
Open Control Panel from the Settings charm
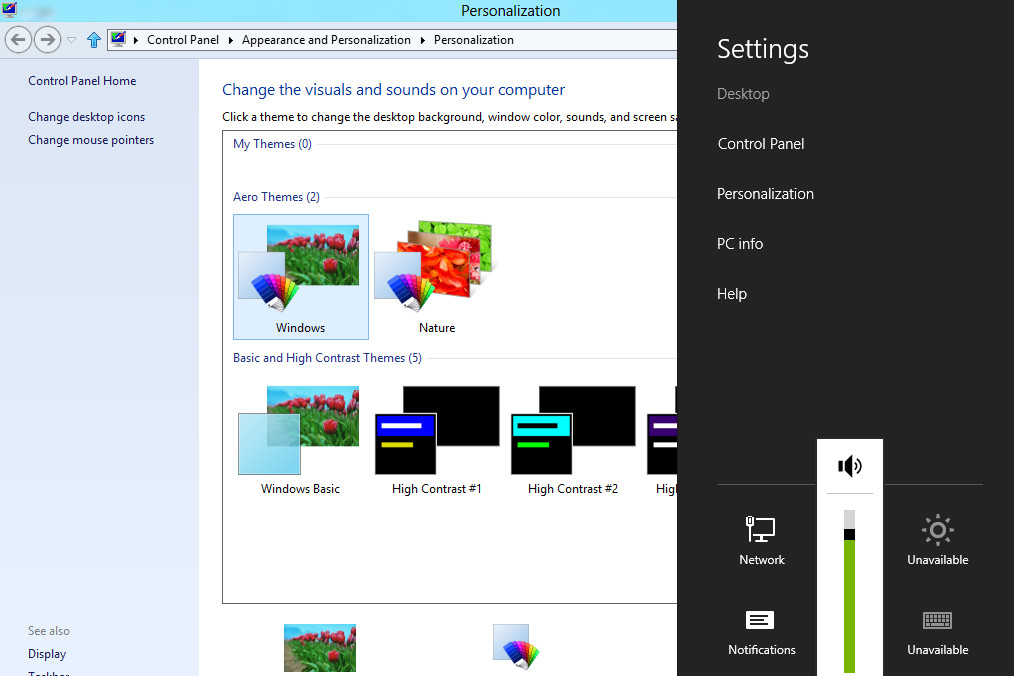pos(761,144)
